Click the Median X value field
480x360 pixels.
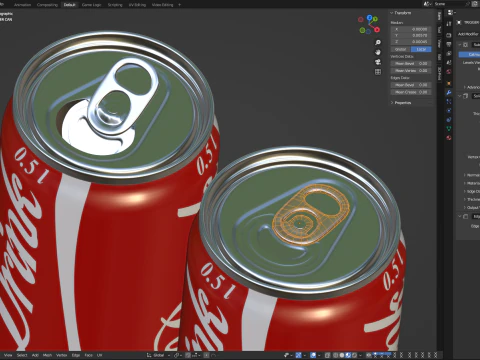[411, 29]
